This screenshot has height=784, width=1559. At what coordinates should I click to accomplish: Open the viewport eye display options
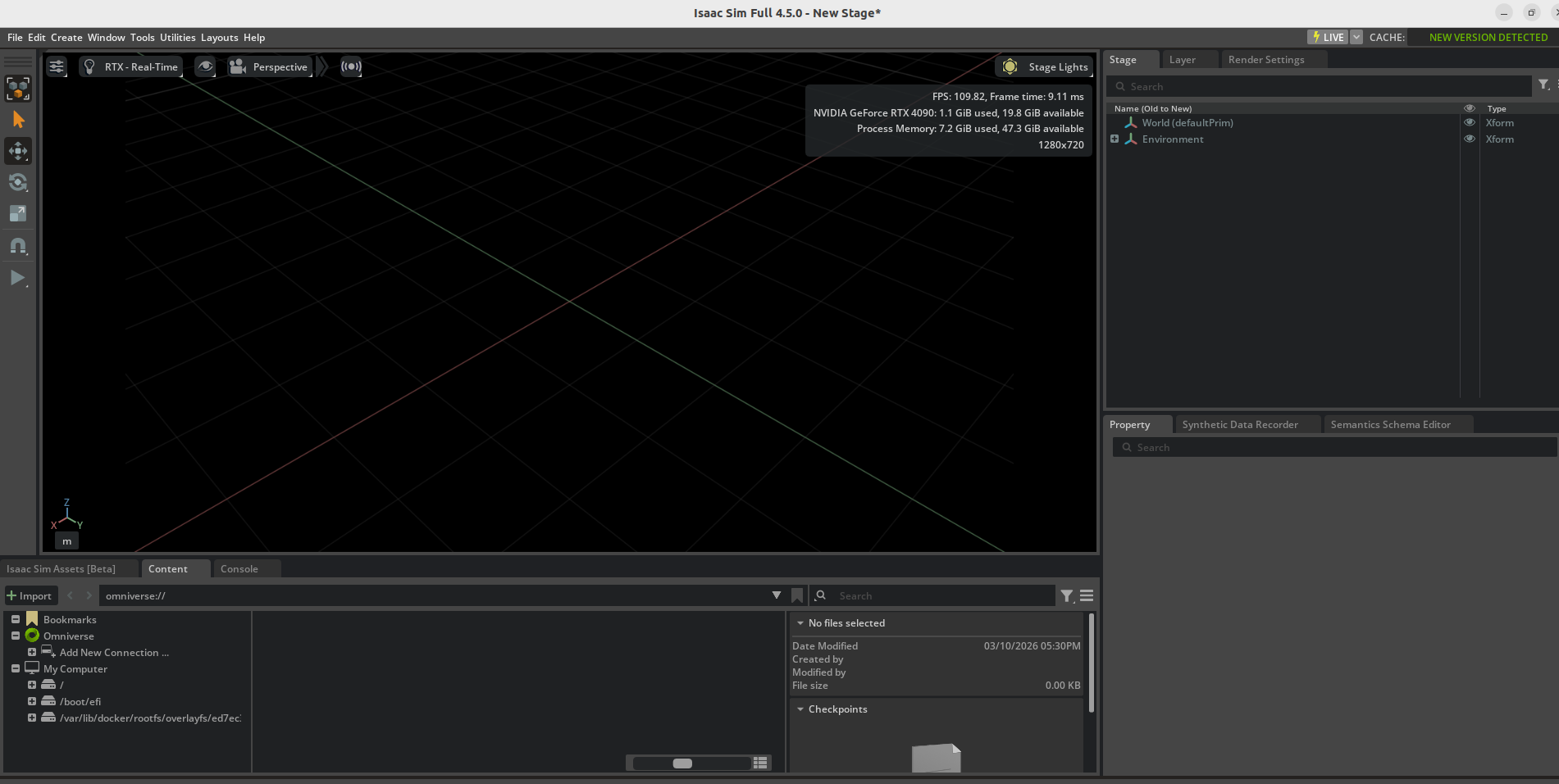[x=205, y=67]
